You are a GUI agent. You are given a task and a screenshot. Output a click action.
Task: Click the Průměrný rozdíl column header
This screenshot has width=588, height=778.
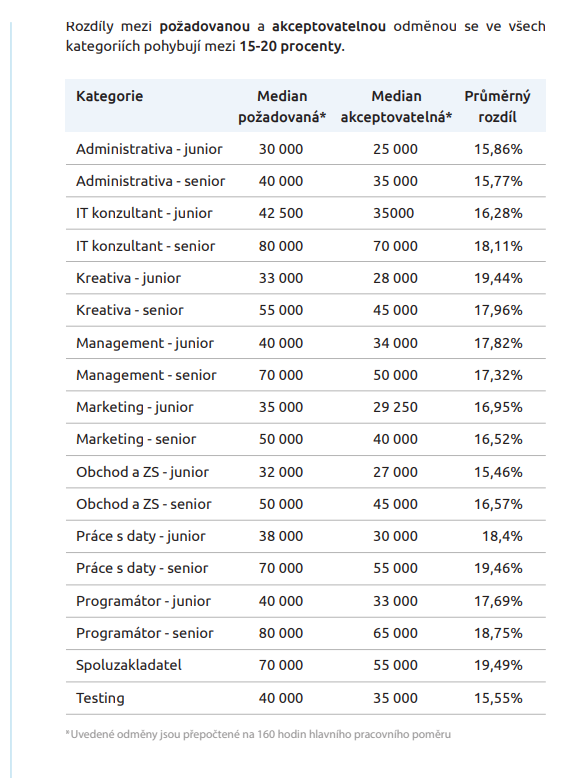click(x=497, y=106)
